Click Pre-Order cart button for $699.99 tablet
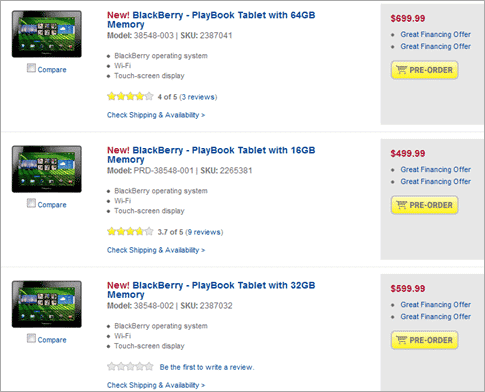Screen dimensions: 485x392 424,70
